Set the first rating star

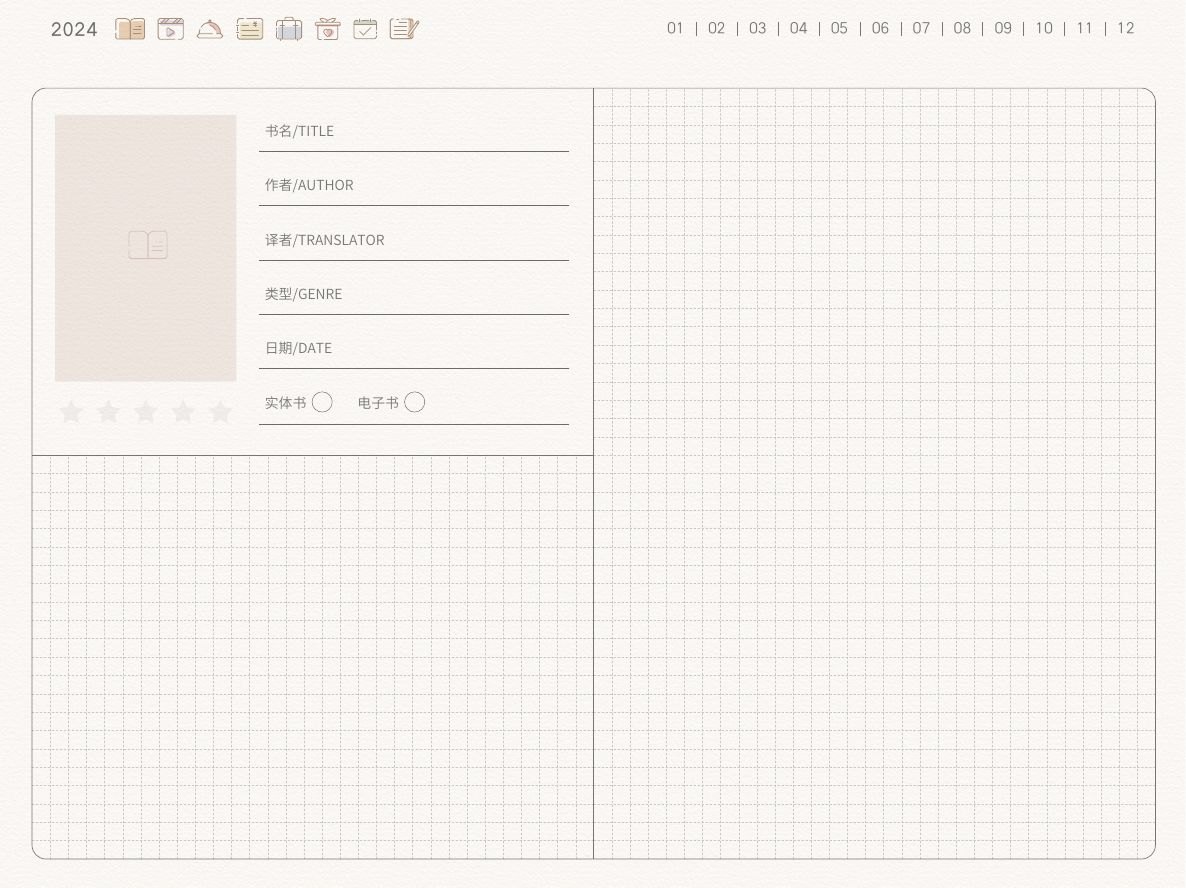click(x=71, y=411)
